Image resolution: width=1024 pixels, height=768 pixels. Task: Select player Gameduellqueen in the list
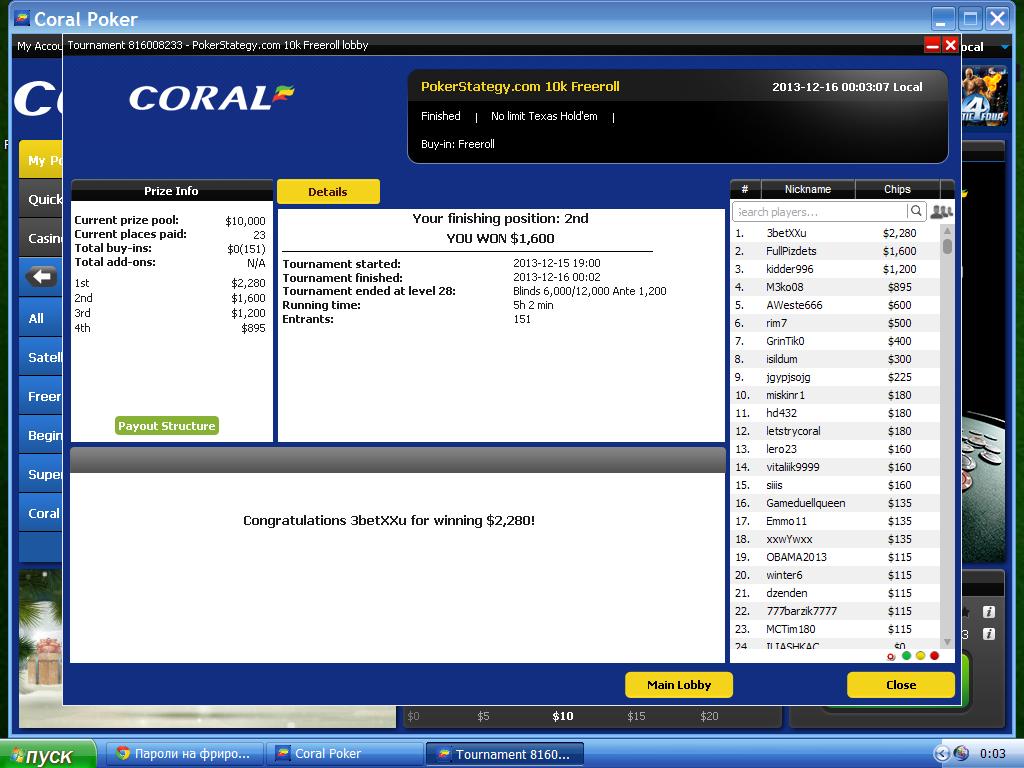(836, 503)
